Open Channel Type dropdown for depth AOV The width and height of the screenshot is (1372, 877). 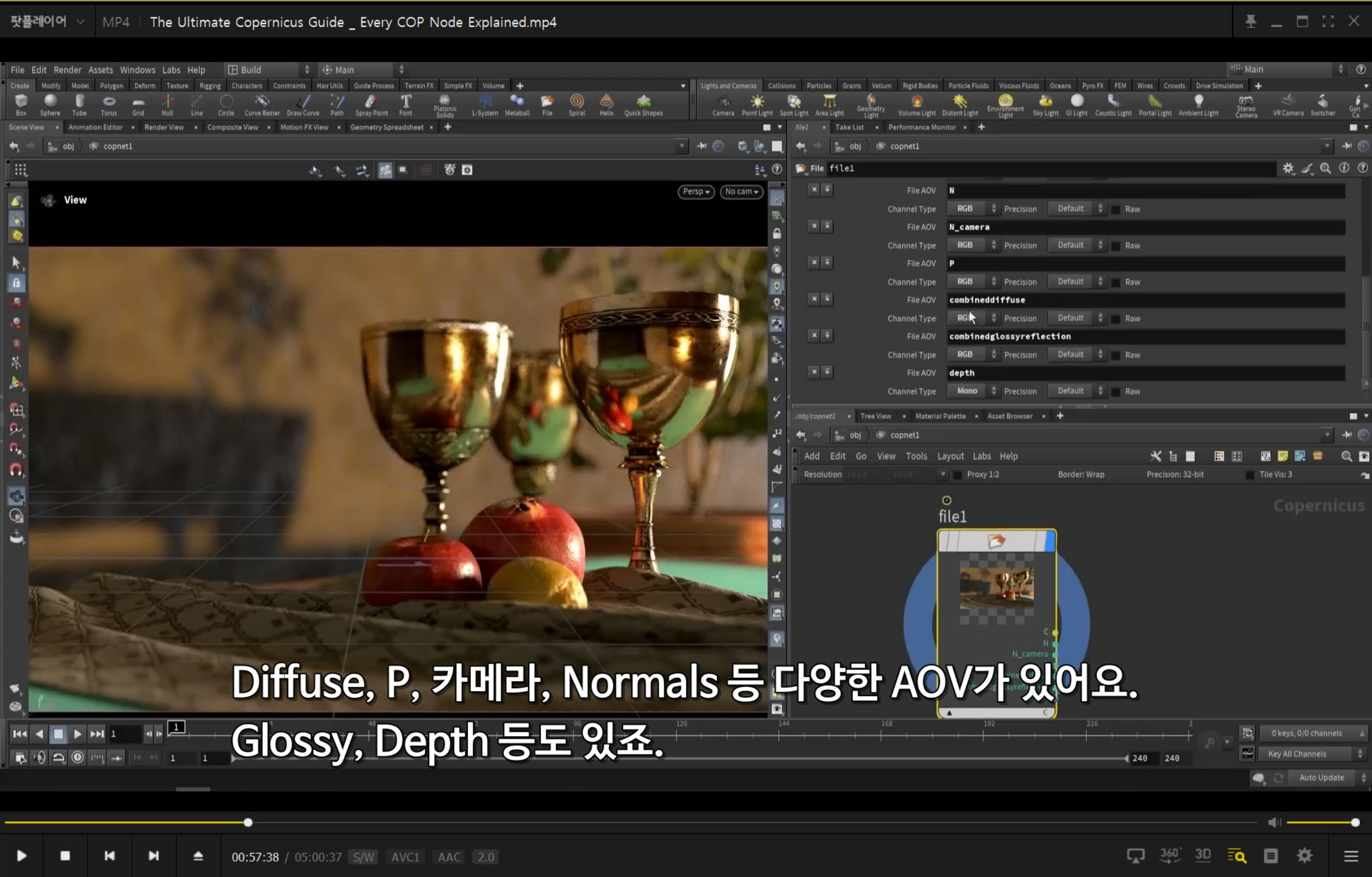(973, 391)
